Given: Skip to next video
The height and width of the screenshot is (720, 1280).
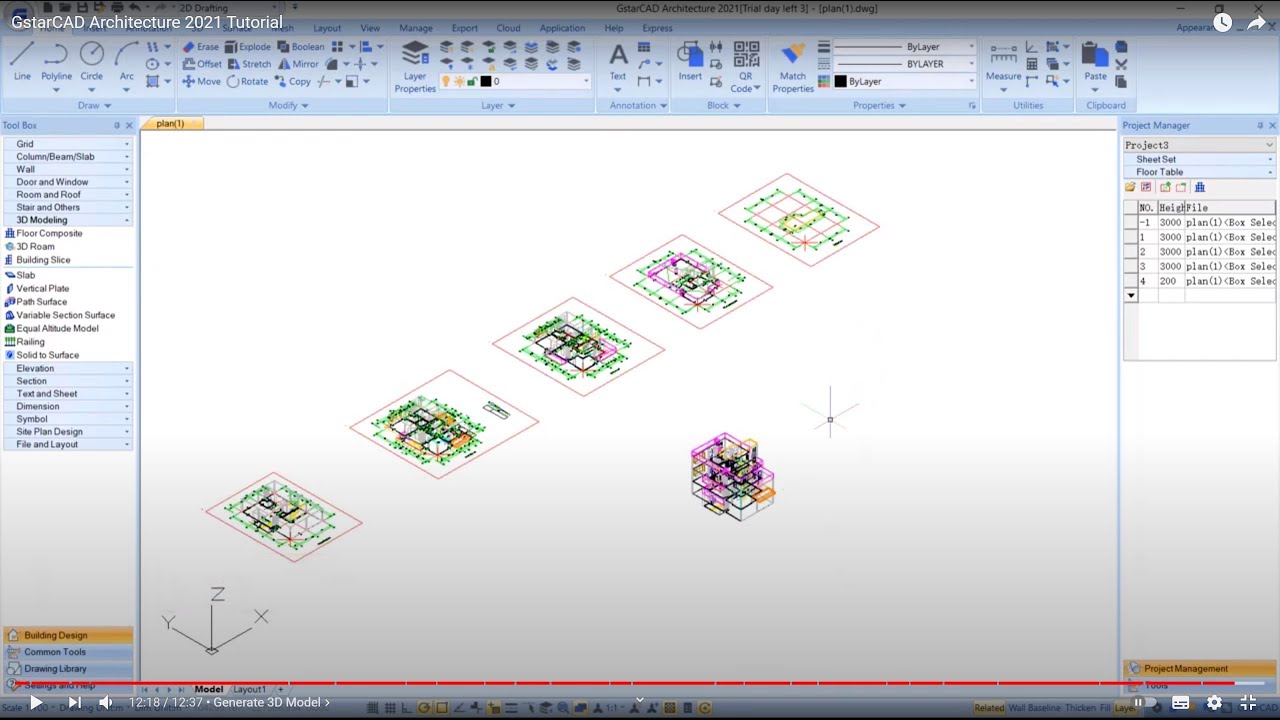Looking at the screenshot, I should [74, 702].
